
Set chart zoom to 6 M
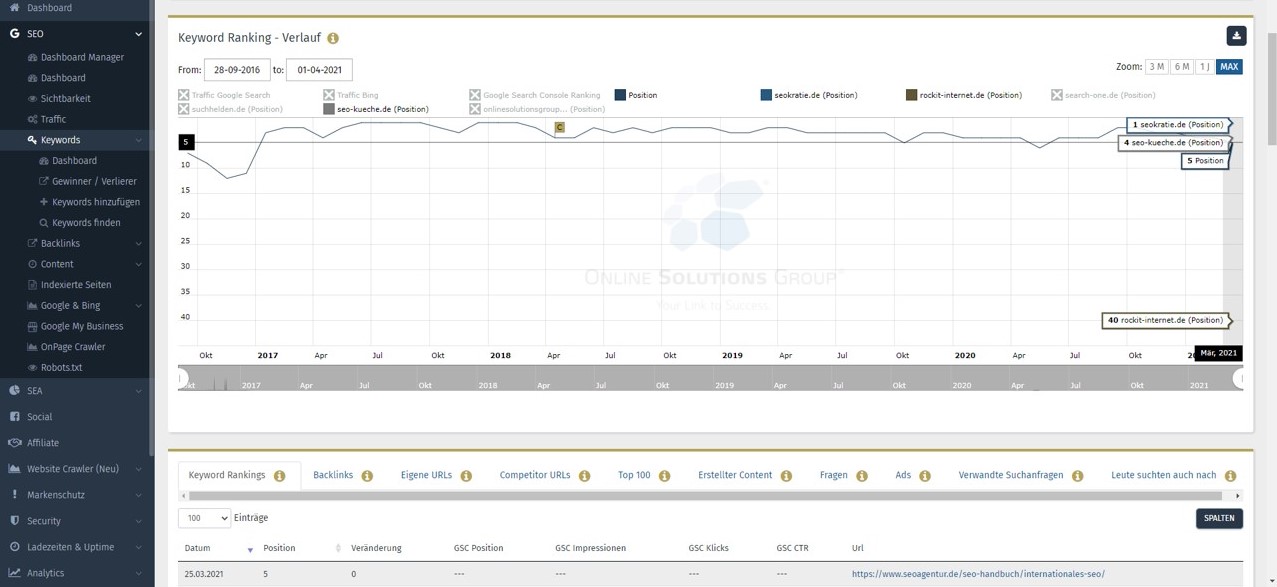click(x=1181, y=67)
